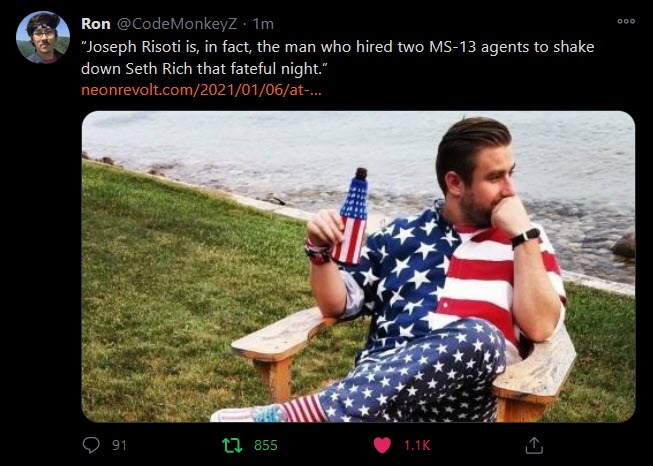Image resolution: width=653 pixels, height=466 pixels.
Task: Open the share upload-arrow icon
Action: click(x=534, y=445)
